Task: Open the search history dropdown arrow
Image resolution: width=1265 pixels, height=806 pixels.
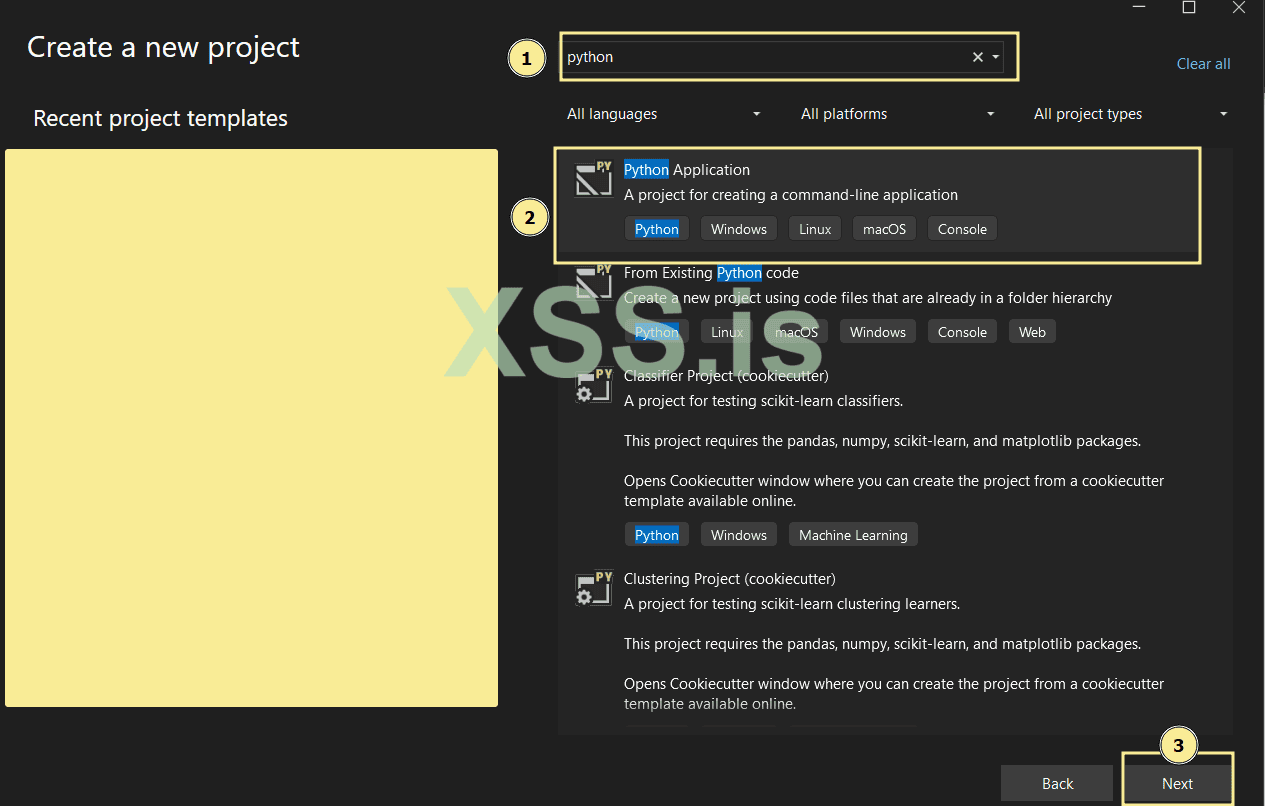Action: 996,57
